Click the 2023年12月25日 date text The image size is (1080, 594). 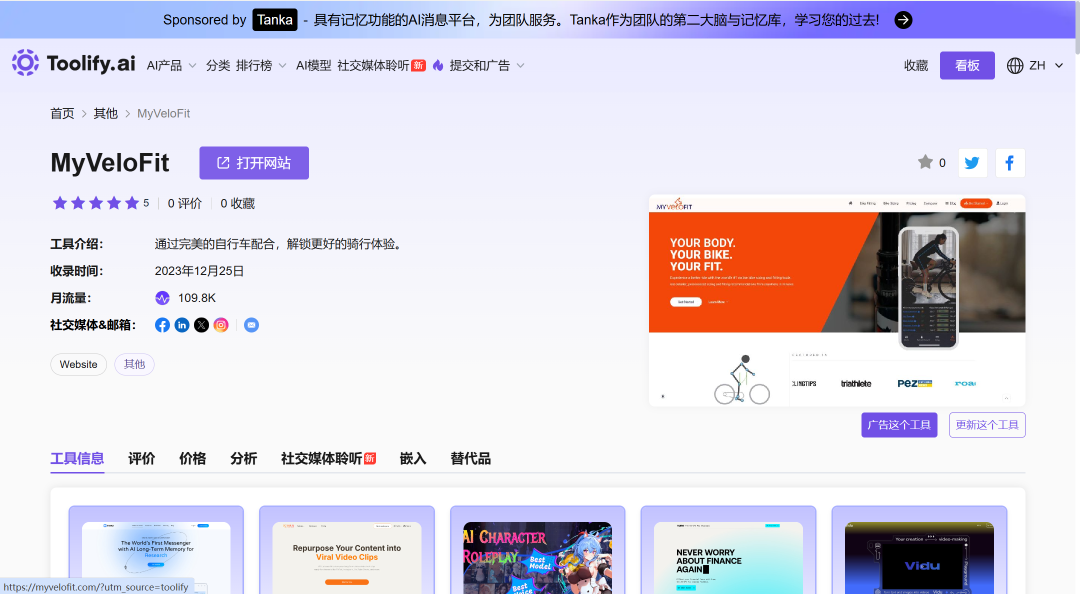(x=199, y=271)
